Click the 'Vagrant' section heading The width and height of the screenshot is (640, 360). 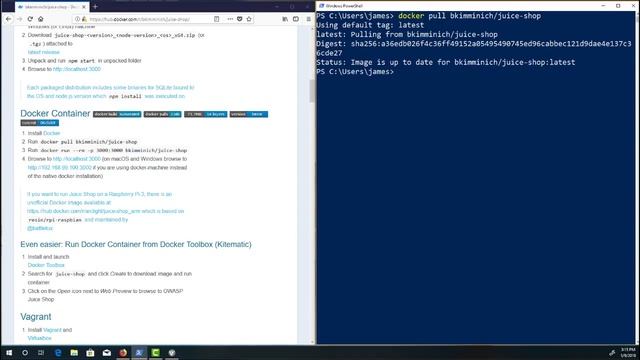click(x=36, y=317)
